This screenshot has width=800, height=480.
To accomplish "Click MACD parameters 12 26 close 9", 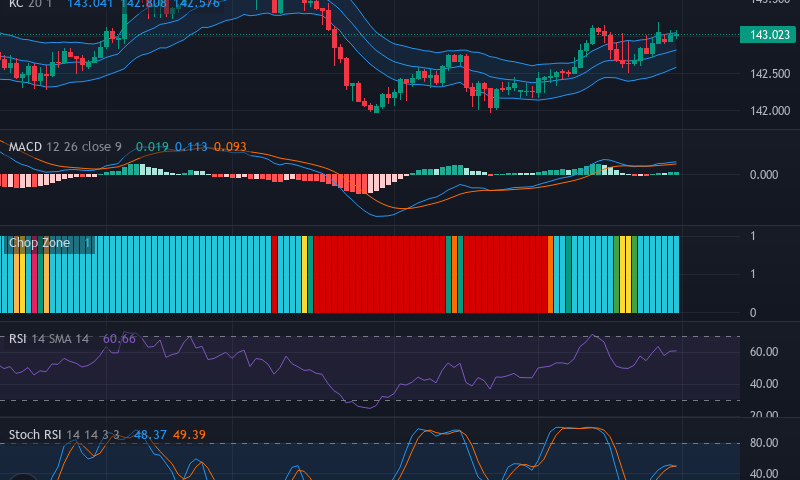I will [x=84, y=147].
